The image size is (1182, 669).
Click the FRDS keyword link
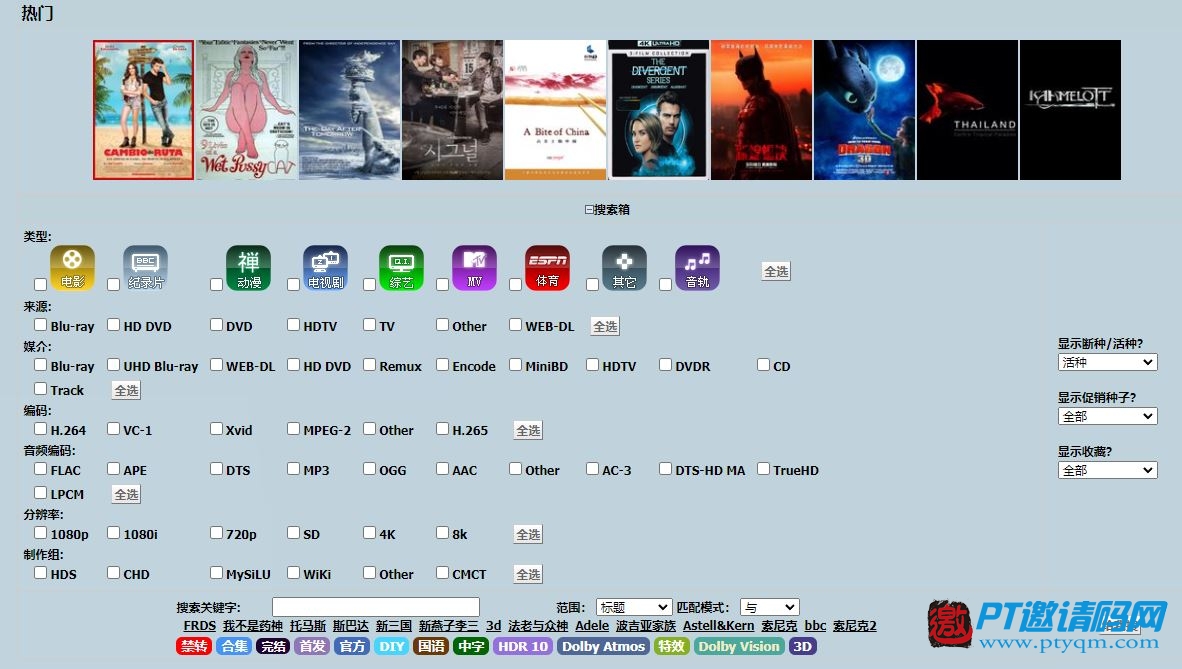coord(200,626)
